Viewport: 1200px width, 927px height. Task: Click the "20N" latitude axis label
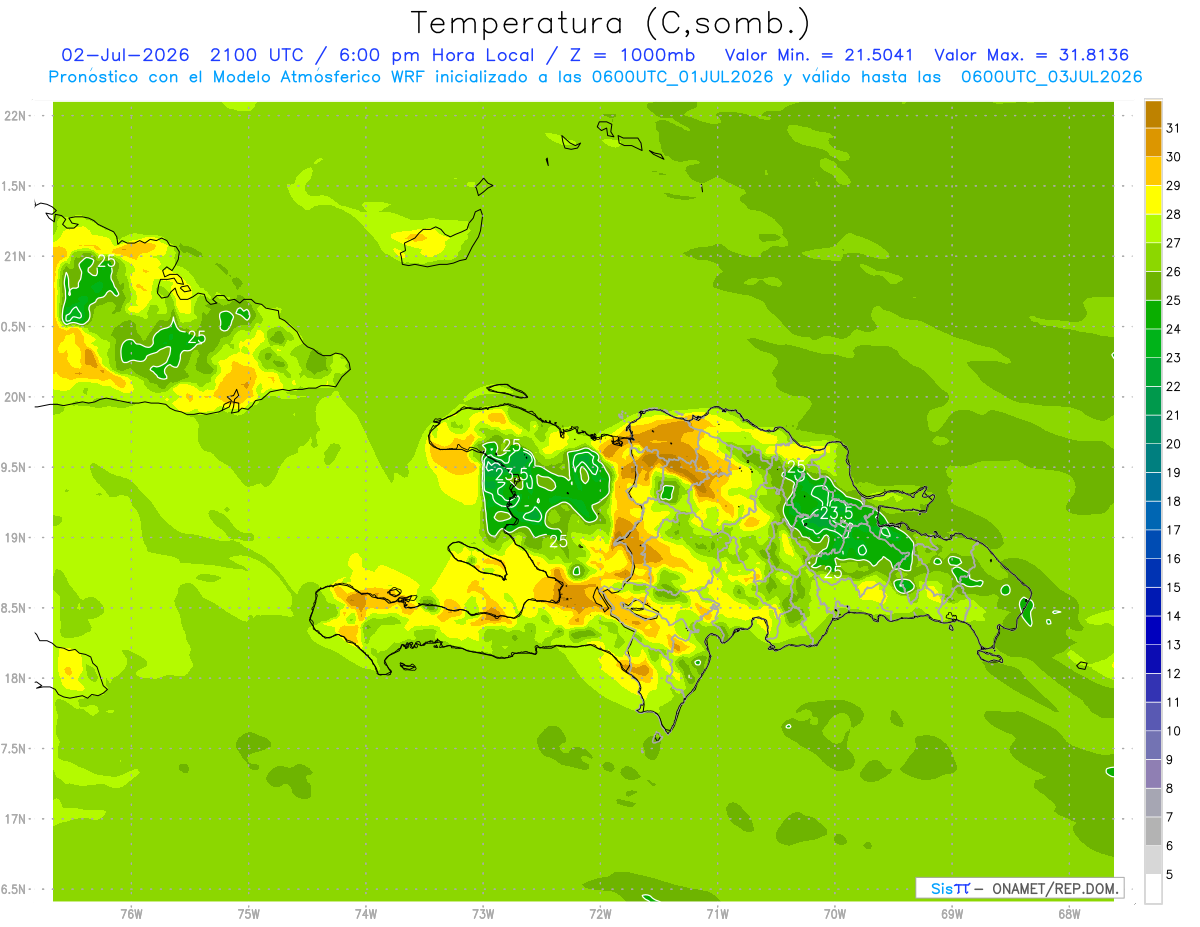coord(16,397)
